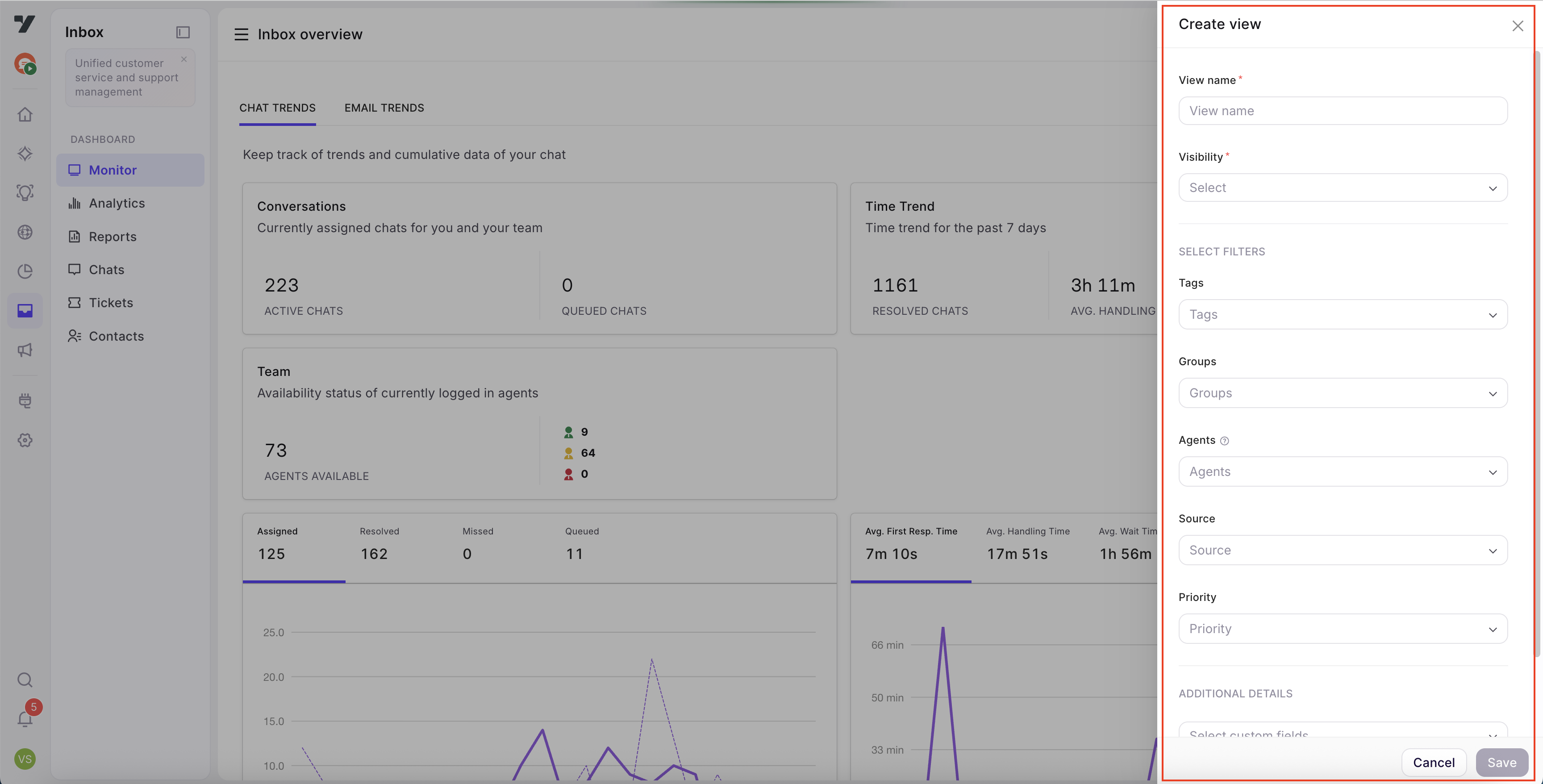Select the Avg. First Resp. Time tab

pos(911,547)
